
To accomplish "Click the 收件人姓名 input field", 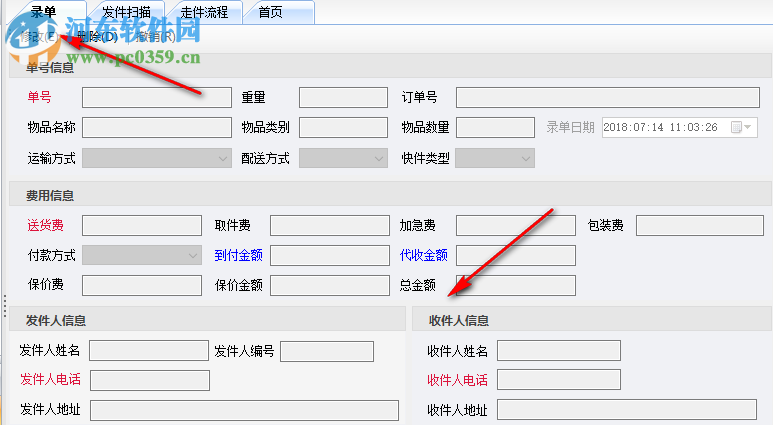I will [x=559, y=351].
